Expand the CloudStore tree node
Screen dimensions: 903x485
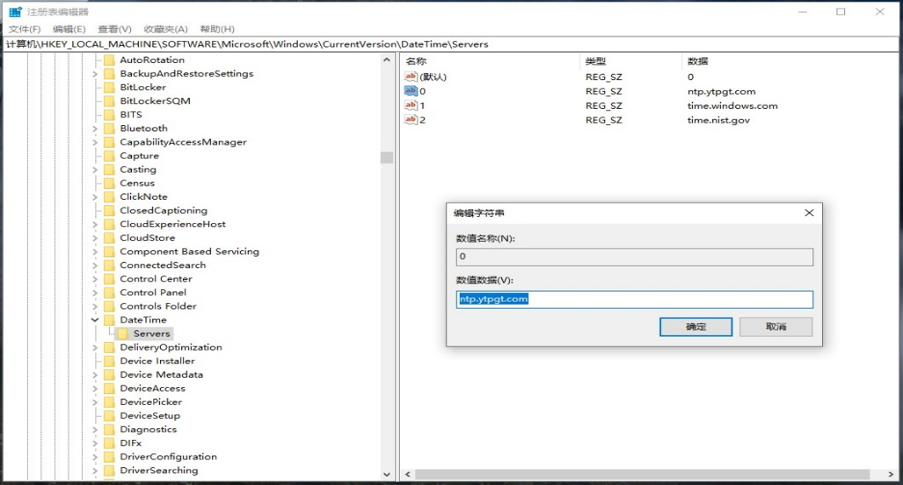tap(96, 238)
